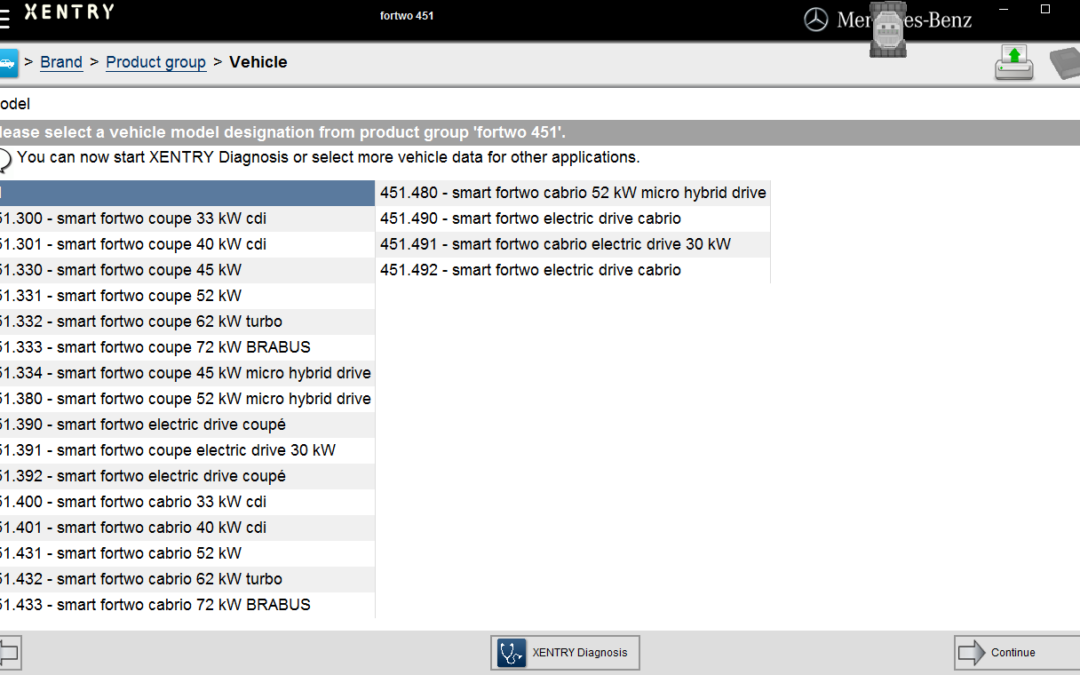Select 451.490 smart fortwo electric drive cabrio

572,218
